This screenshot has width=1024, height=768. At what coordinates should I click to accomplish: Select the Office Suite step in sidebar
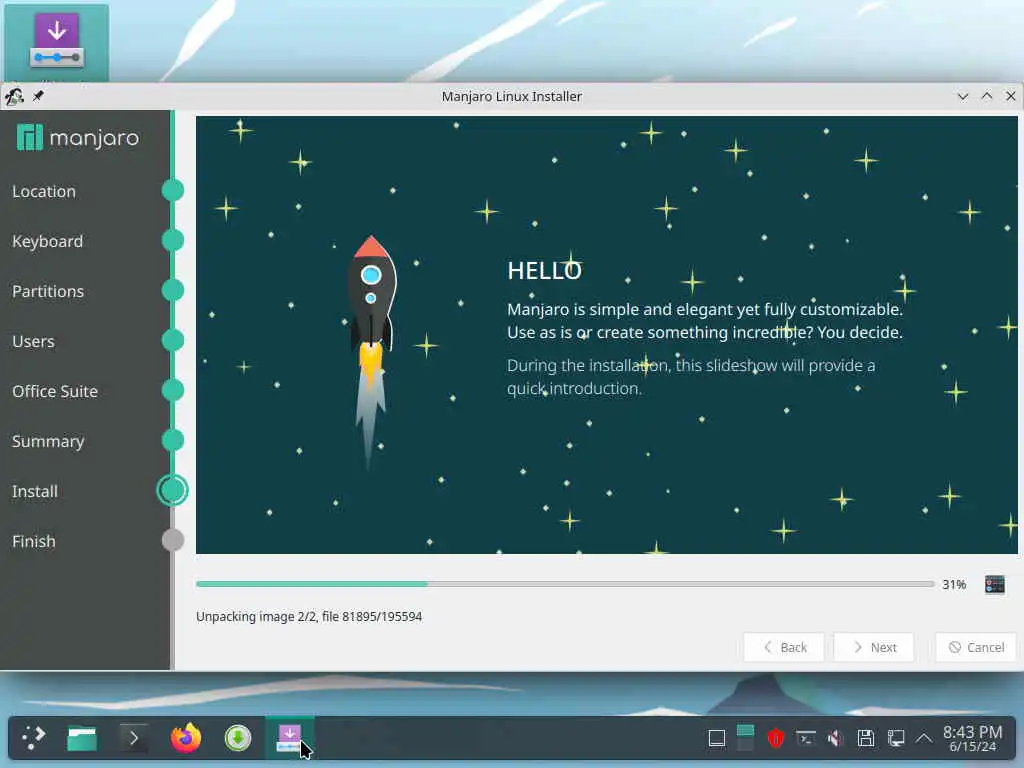(55, 391)
